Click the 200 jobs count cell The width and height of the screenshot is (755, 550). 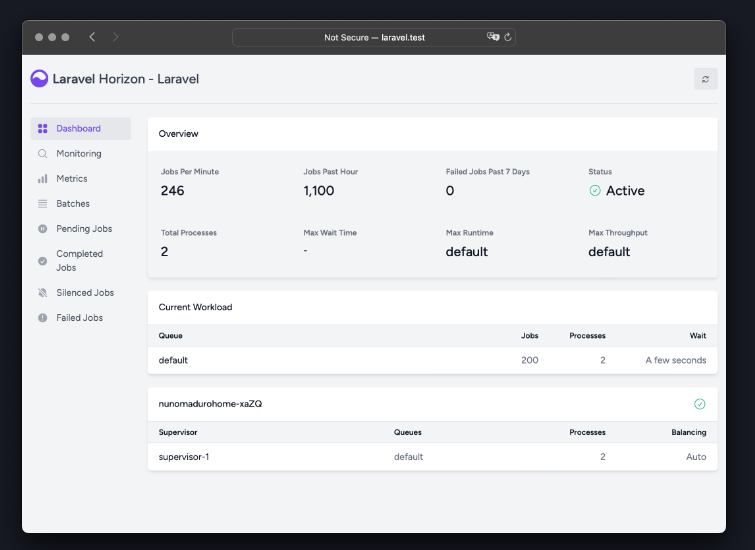530,360
